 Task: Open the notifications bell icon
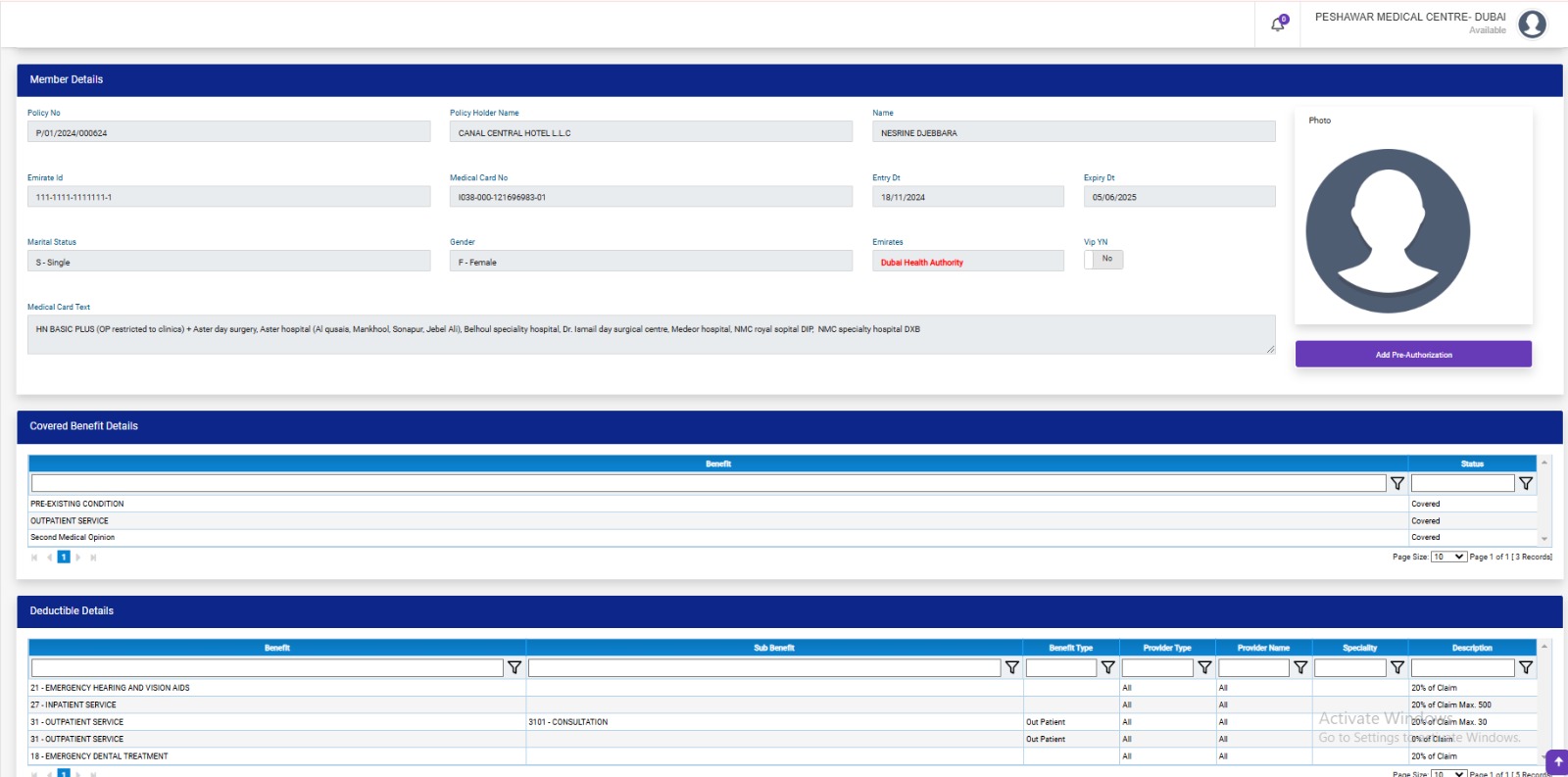[x=1278, y=24]
